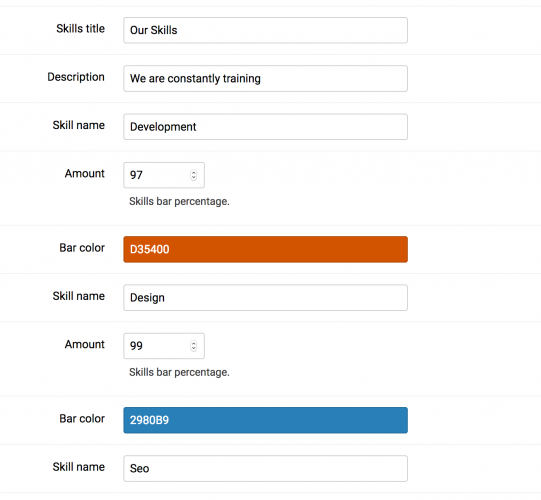
Task: Click the 'Bar color' label beside 2980B9
Action: pyautogui.click(x=82, y=419)
